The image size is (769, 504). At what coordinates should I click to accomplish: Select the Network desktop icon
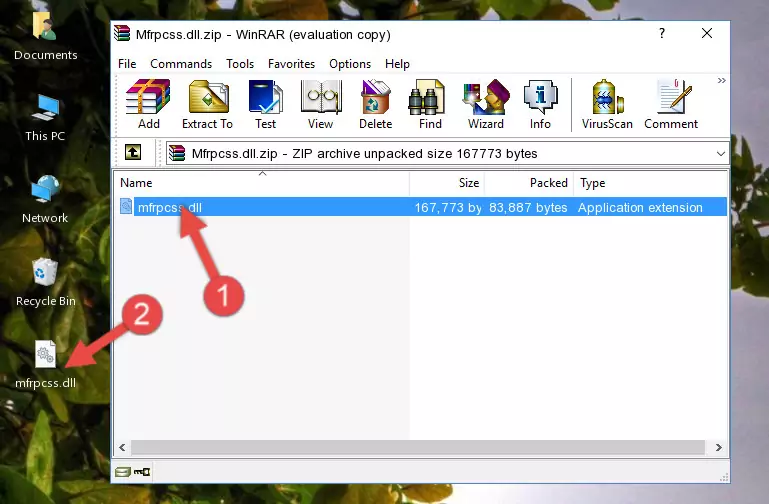click(45, 199)
